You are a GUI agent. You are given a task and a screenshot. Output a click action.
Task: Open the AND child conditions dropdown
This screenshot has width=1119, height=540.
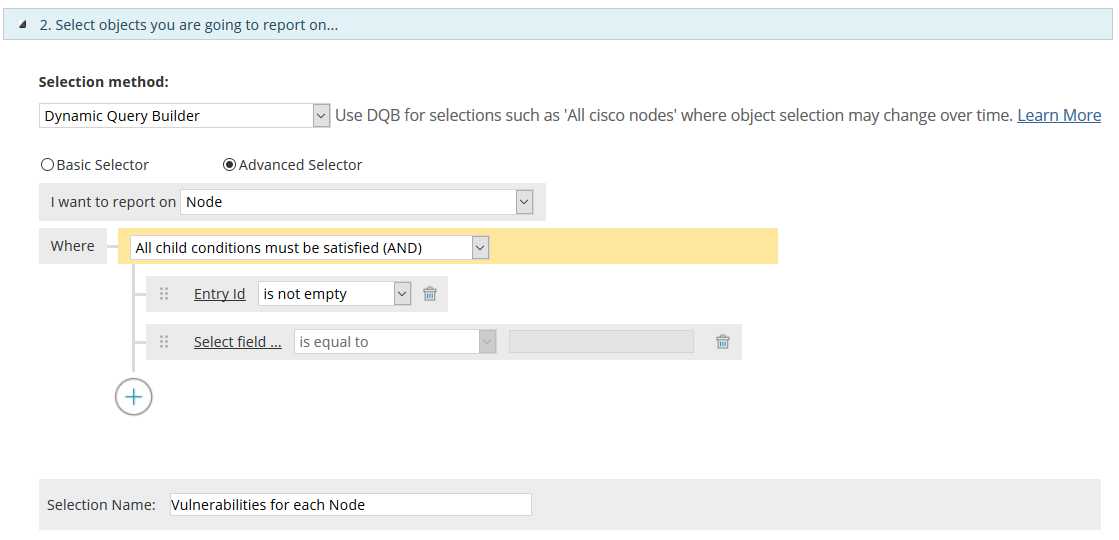(x=310, y=248)
